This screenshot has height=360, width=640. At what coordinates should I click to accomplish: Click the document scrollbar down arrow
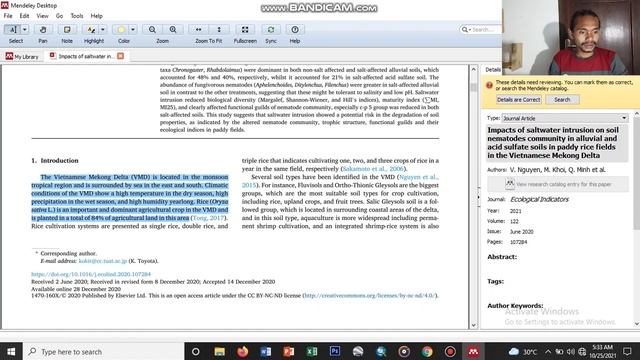[x=473, y=325]
